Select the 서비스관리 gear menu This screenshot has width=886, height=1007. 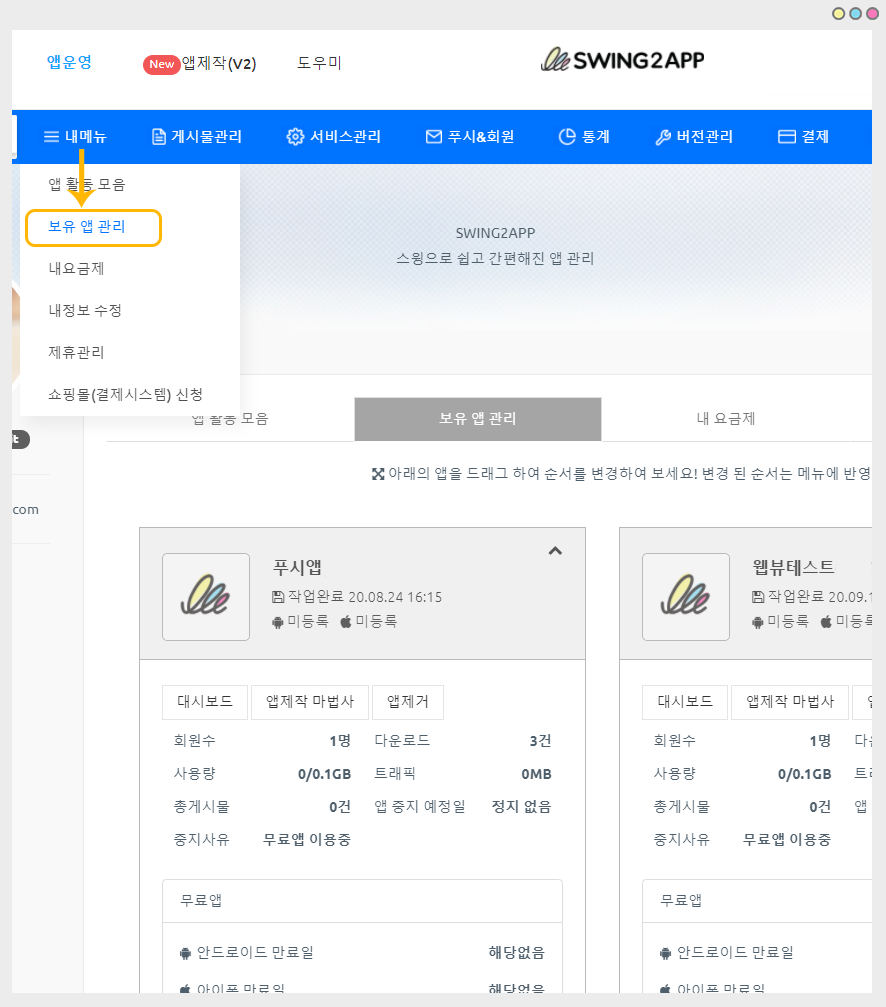coord(333,137)
